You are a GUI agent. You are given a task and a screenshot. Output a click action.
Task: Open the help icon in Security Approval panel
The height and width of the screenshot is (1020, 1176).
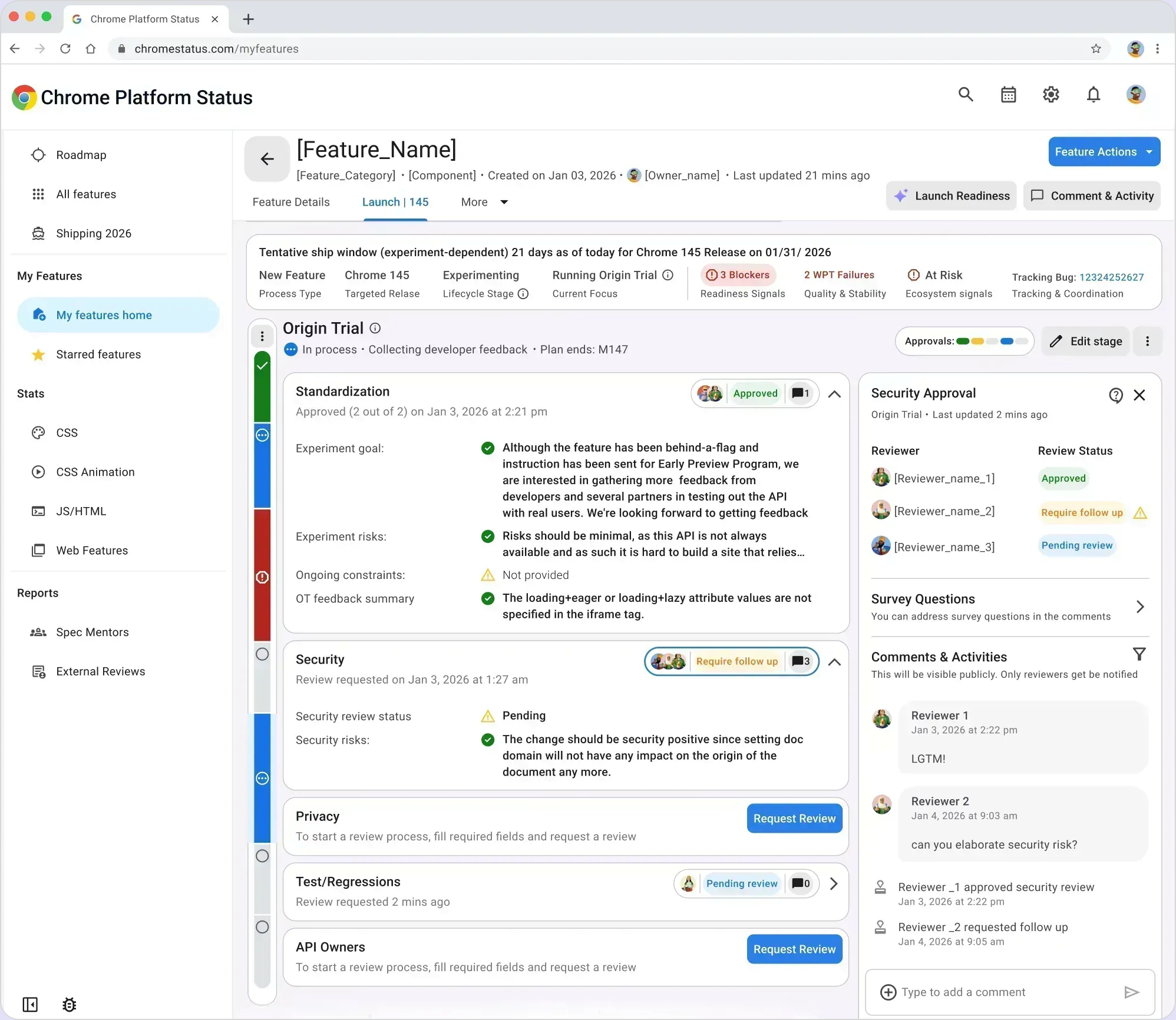pyautogui.click(x=1115, y=395)
